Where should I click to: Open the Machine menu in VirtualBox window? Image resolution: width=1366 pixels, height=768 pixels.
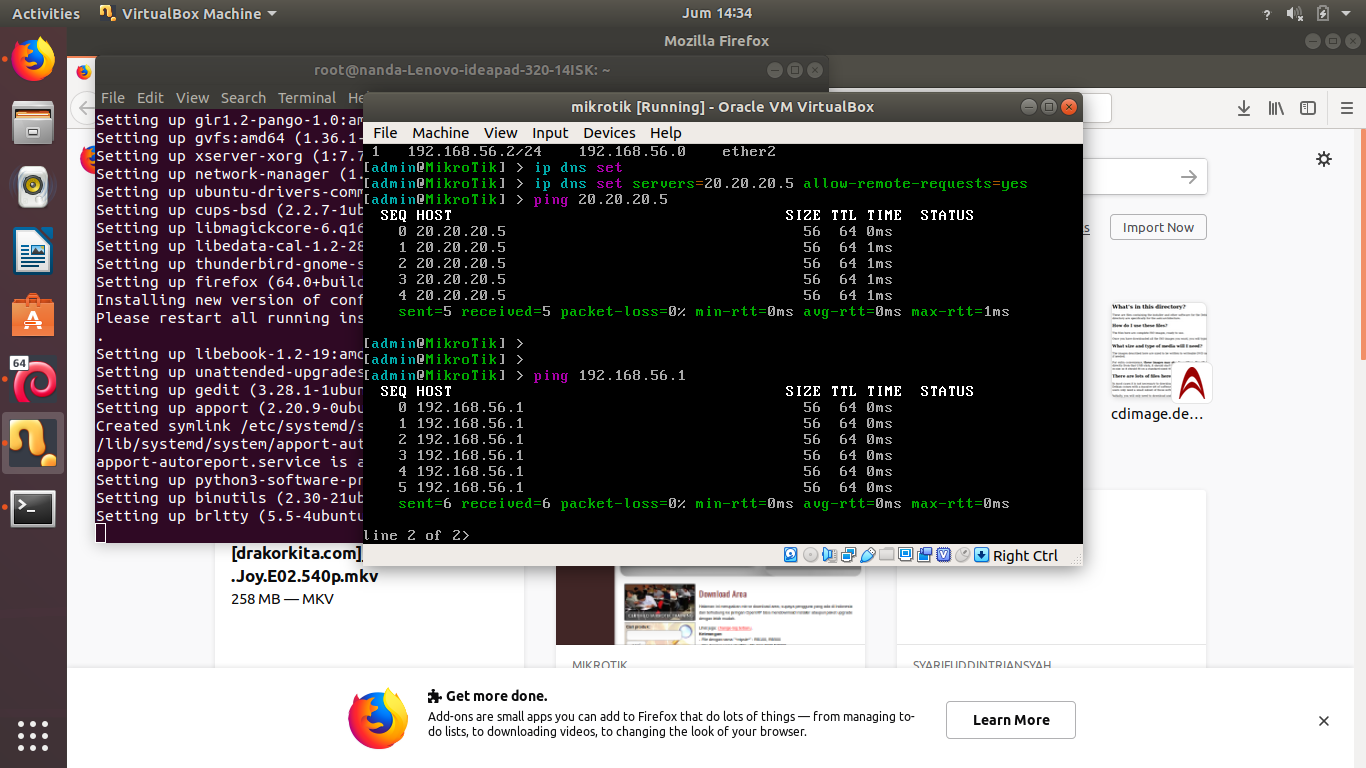[x=440, y=133]
